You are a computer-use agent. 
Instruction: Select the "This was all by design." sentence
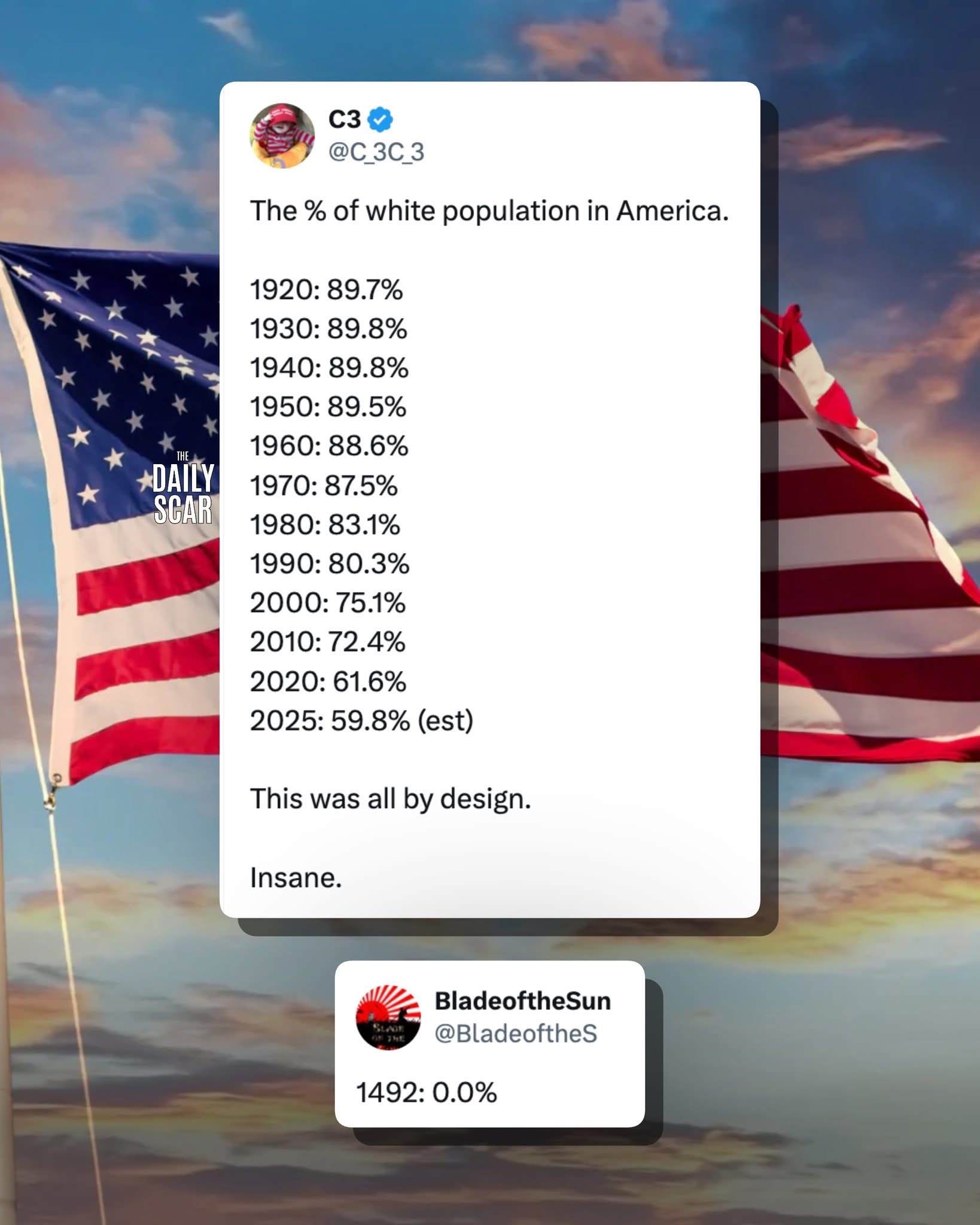pyautogui.click(x=390, y=799)
